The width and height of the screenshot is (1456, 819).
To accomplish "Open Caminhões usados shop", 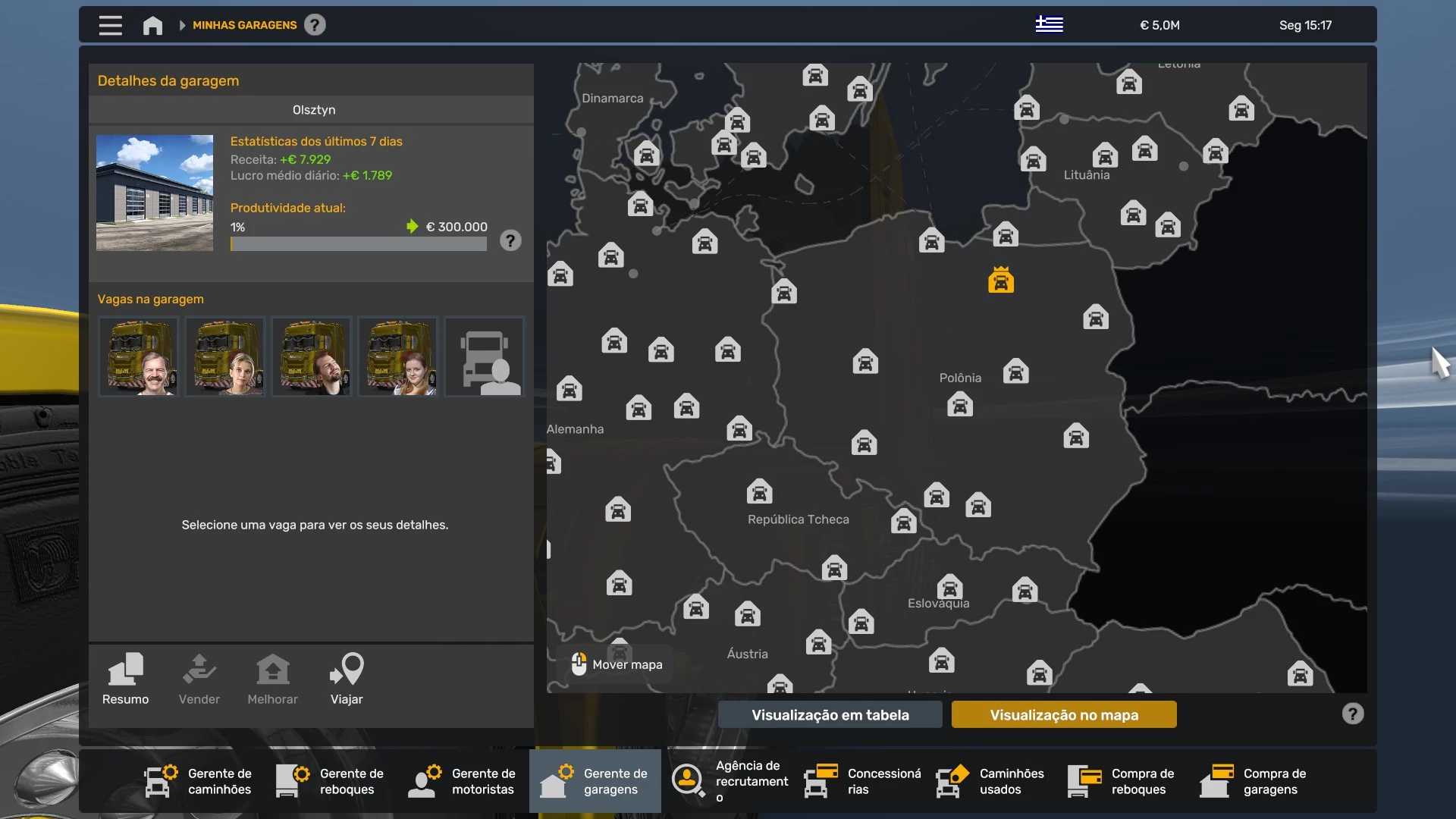I will (991, 781).
